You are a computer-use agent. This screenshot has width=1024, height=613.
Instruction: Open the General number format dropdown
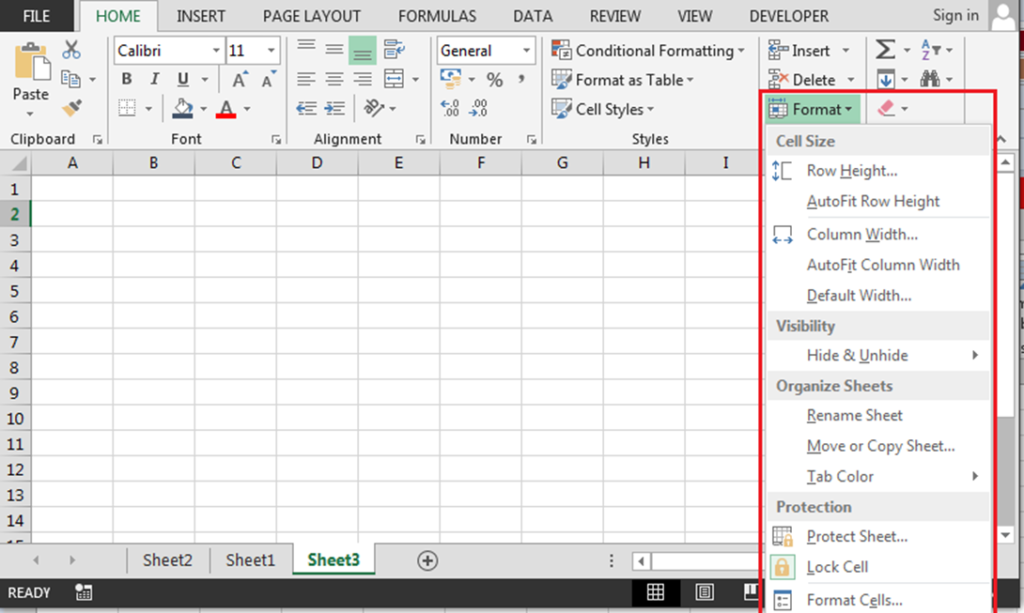526,50
